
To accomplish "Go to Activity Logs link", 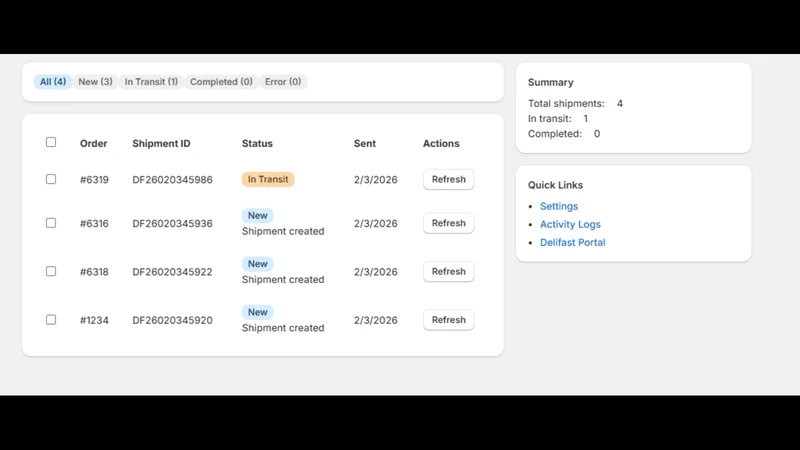I will [x=570, y=224].
